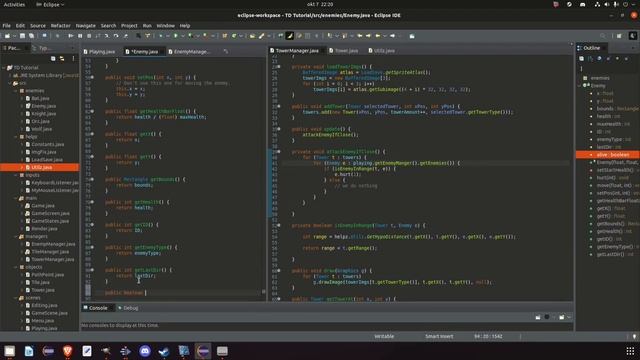Click the cursor position 94:20:1542 status
The image size is (640, 360).
[488, 336]
